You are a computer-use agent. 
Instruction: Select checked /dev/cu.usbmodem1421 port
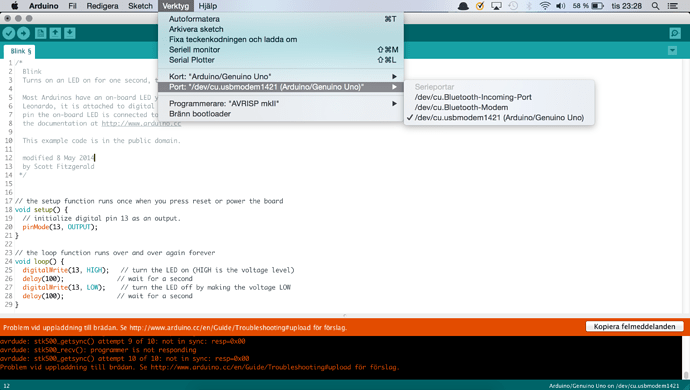pos(499,118)
